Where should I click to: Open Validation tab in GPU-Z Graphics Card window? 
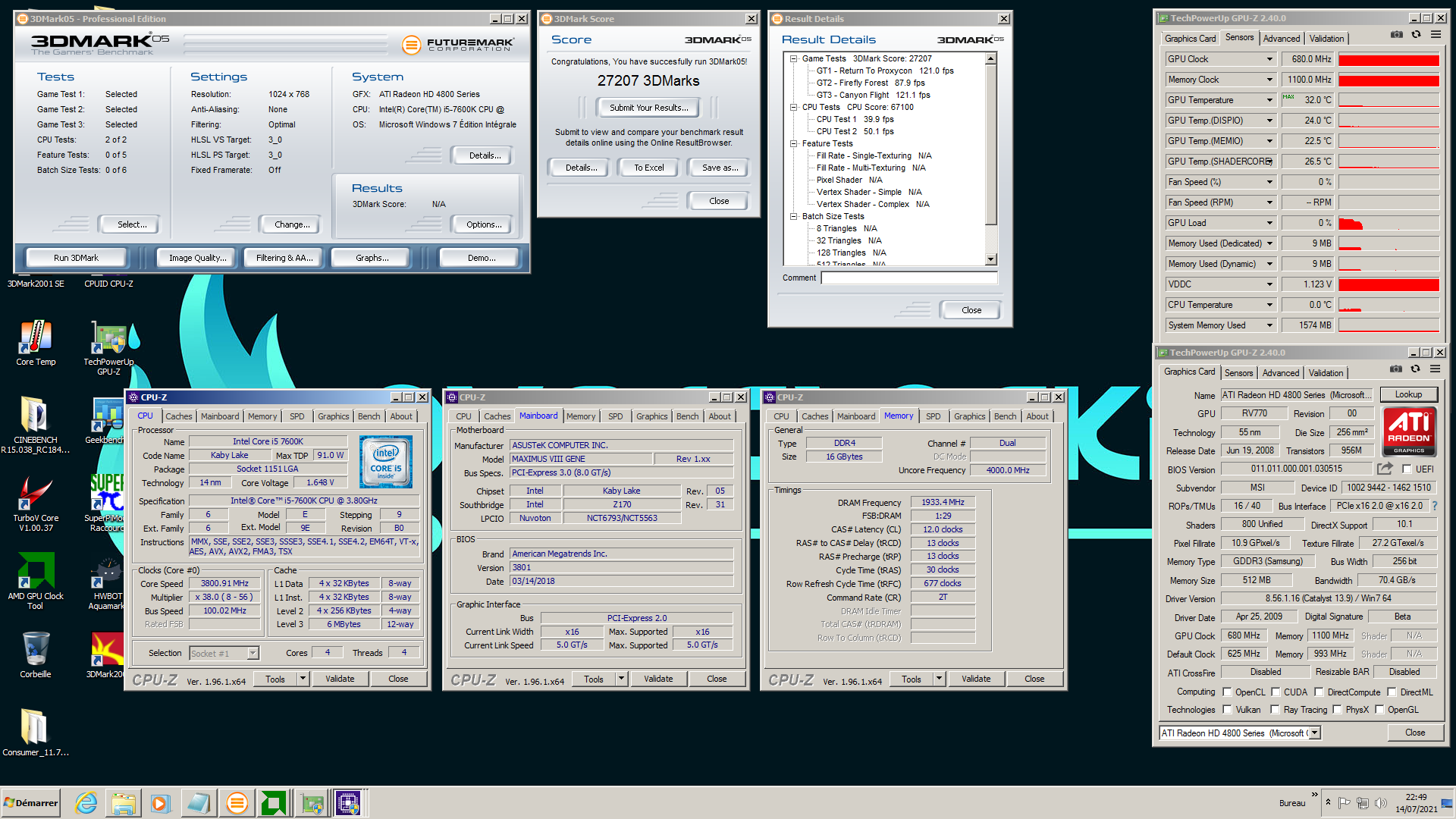[x=1326, y=373]
